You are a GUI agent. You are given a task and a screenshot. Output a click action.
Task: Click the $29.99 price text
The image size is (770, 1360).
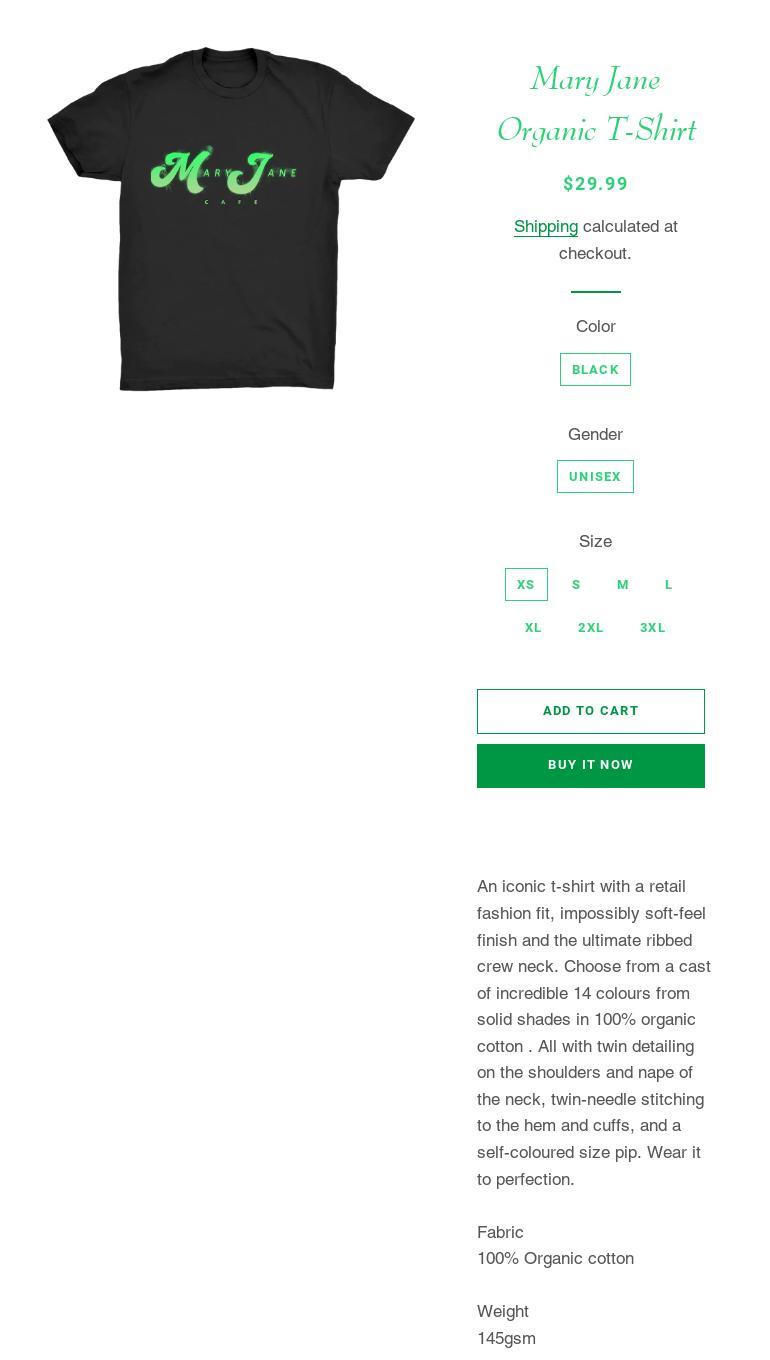tap(596, 184)
